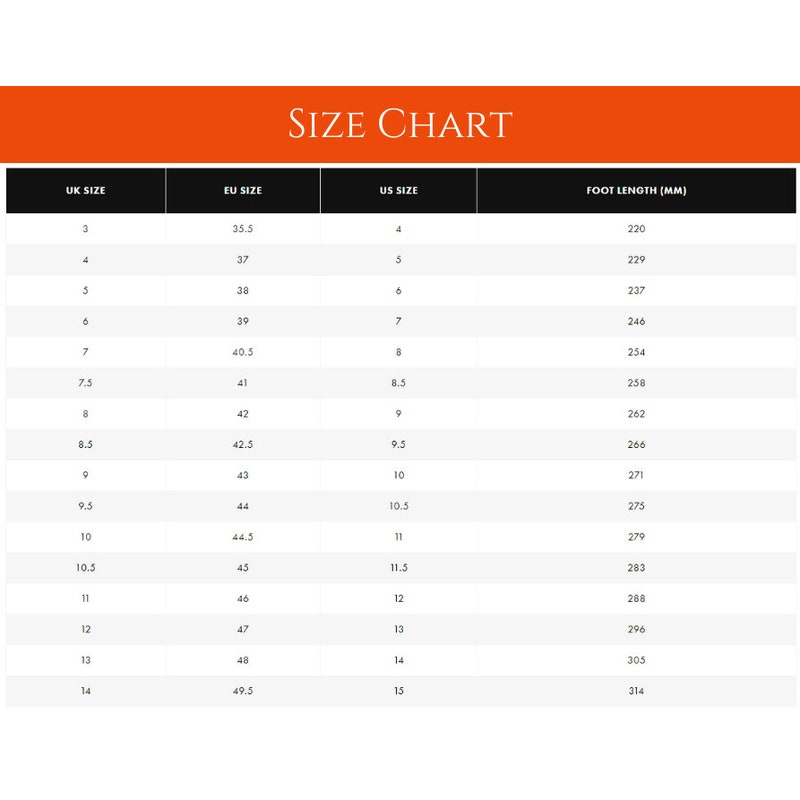Select the US SIZE column header

click(398, 190)
